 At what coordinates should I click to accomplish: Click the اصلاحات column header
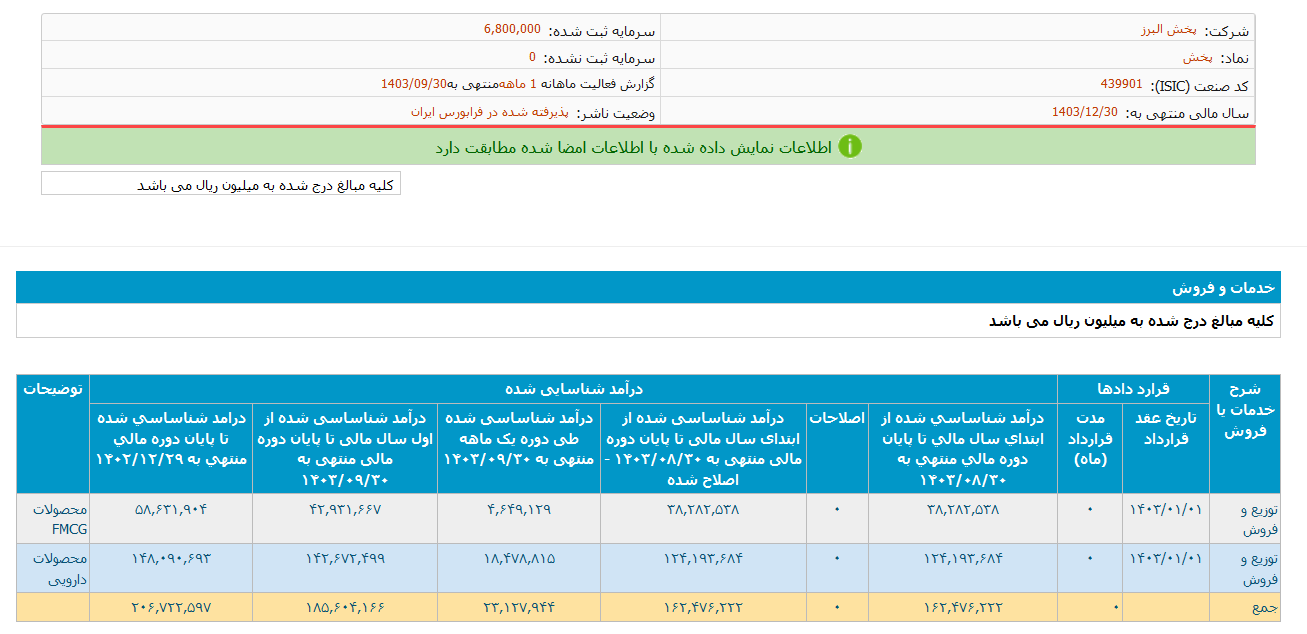click(x=836, y=417)
